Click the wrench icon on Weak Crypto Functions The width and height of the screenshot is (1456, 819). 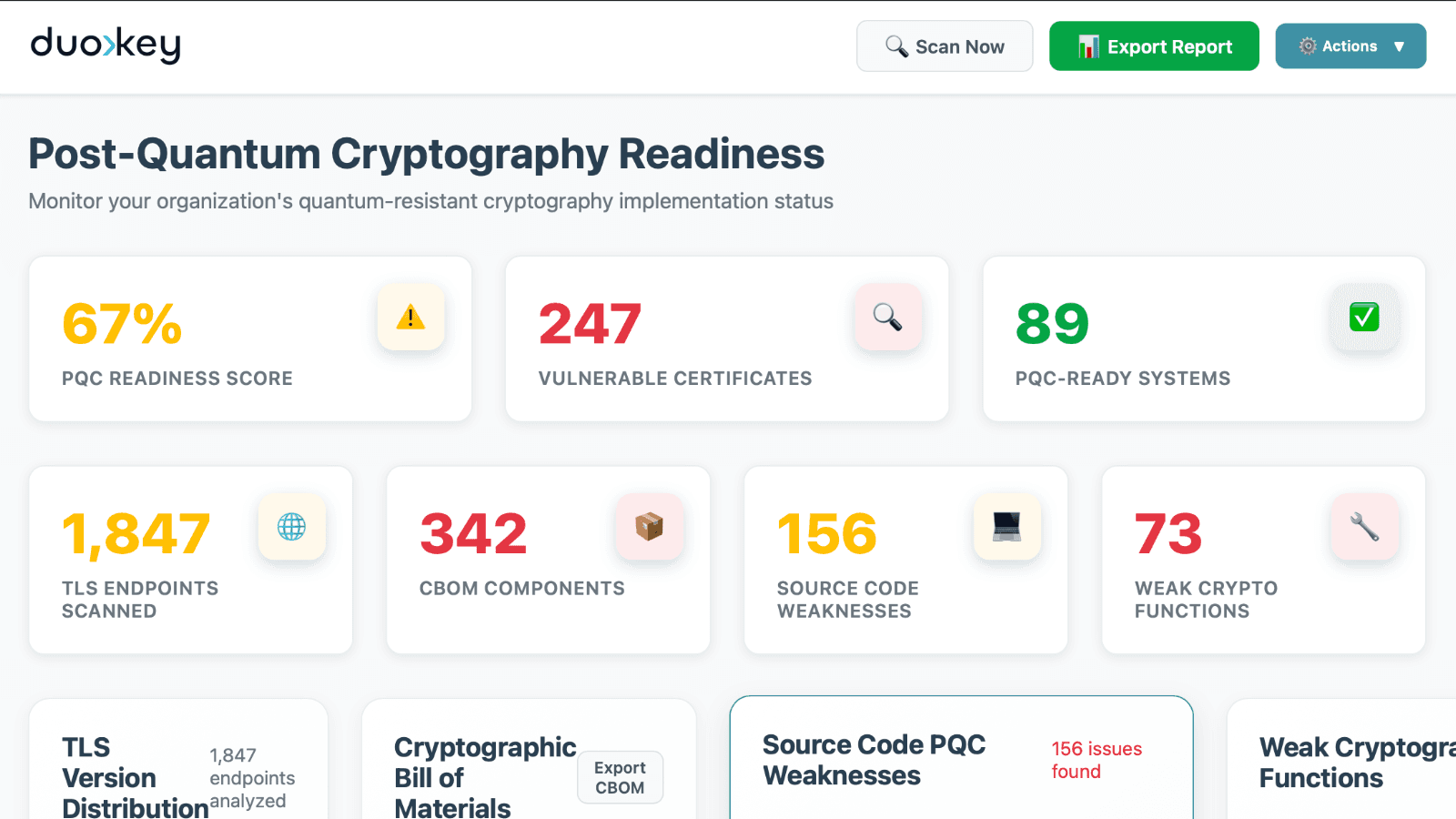point(1364,527)
